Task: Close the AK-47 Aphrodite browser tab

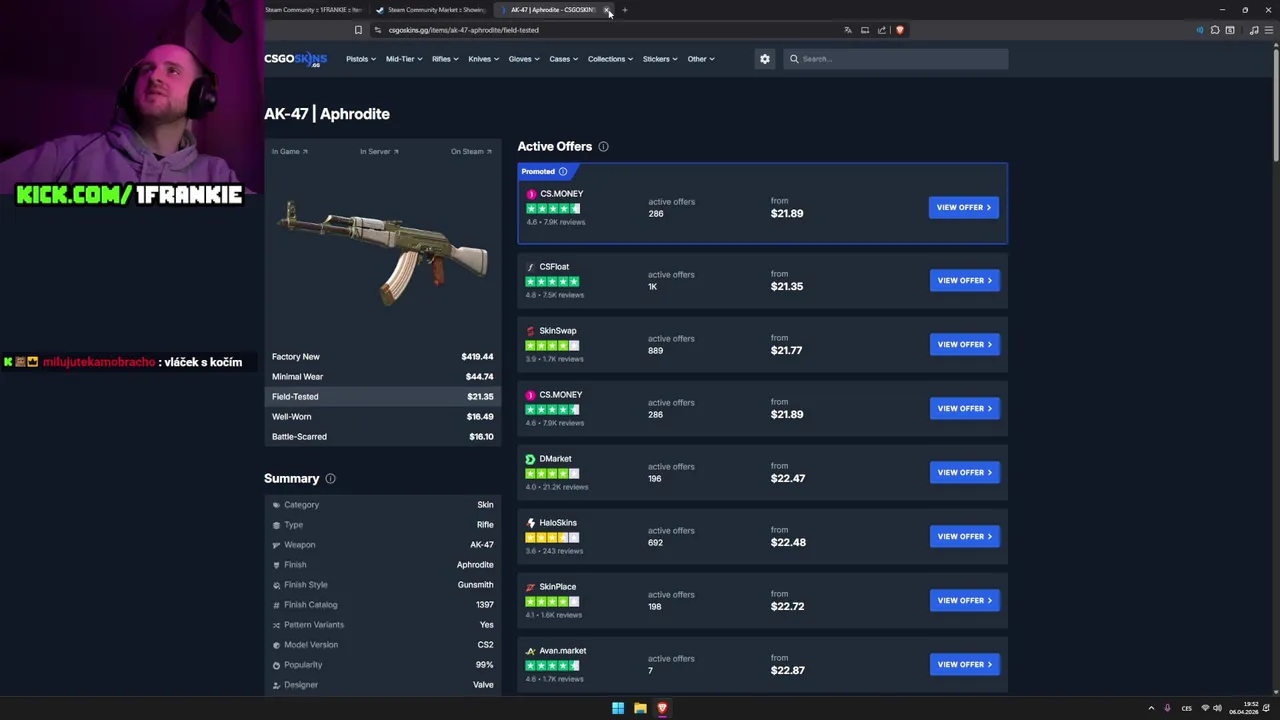Action: coord(606,10)
